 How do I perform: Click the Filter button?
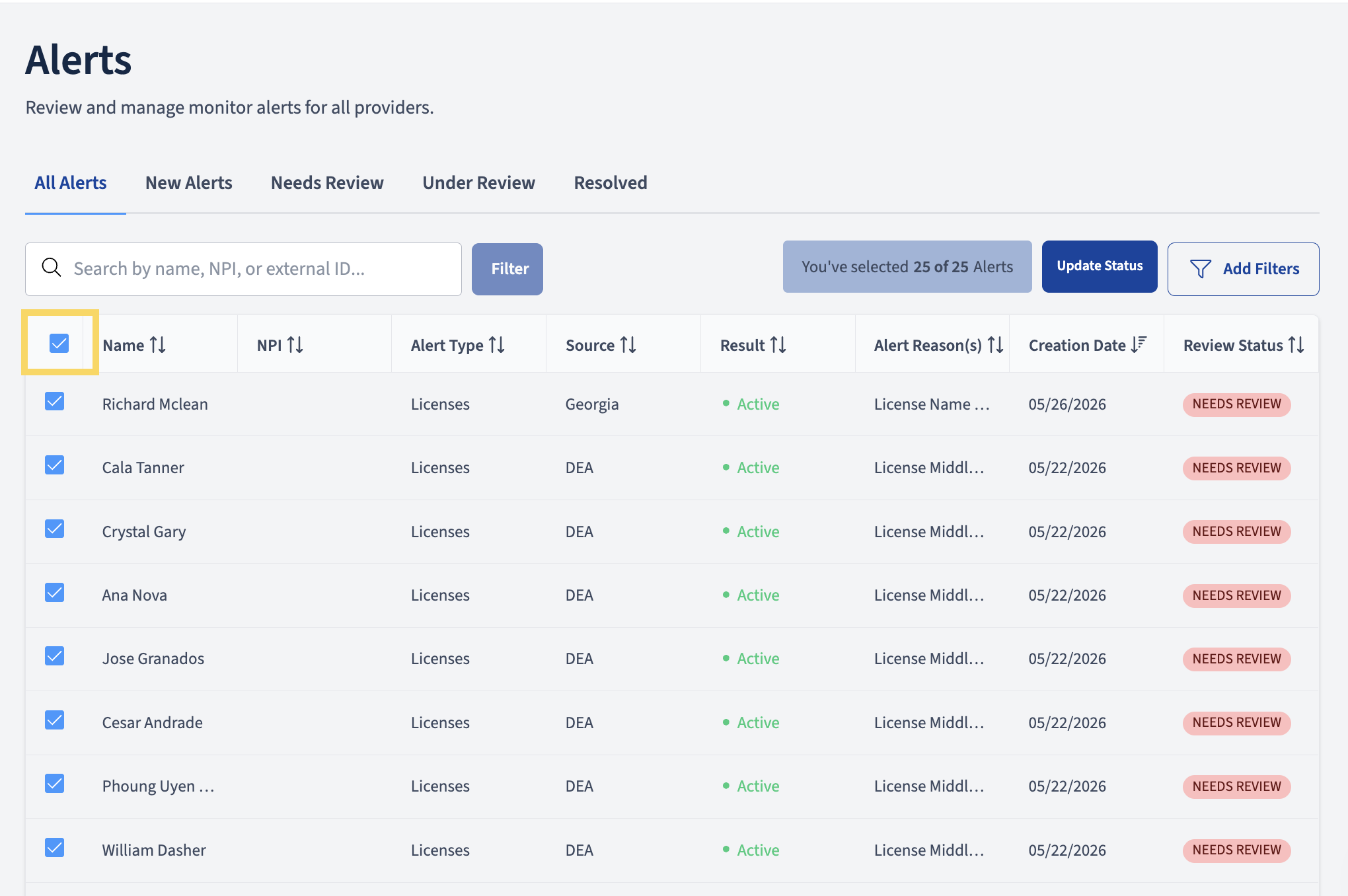(507, 269)
